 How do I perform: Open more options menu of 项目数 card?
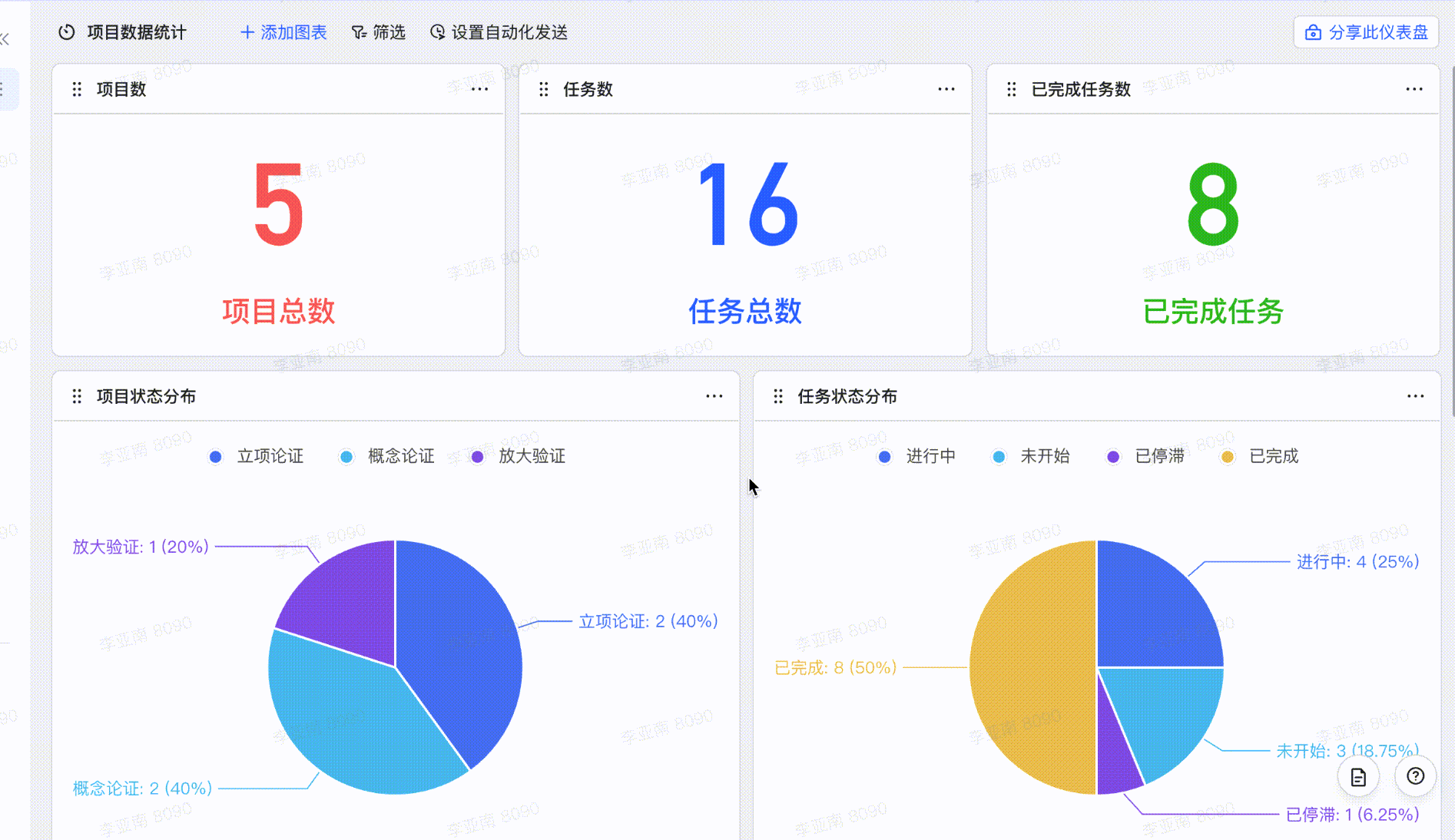coord(479,89)
